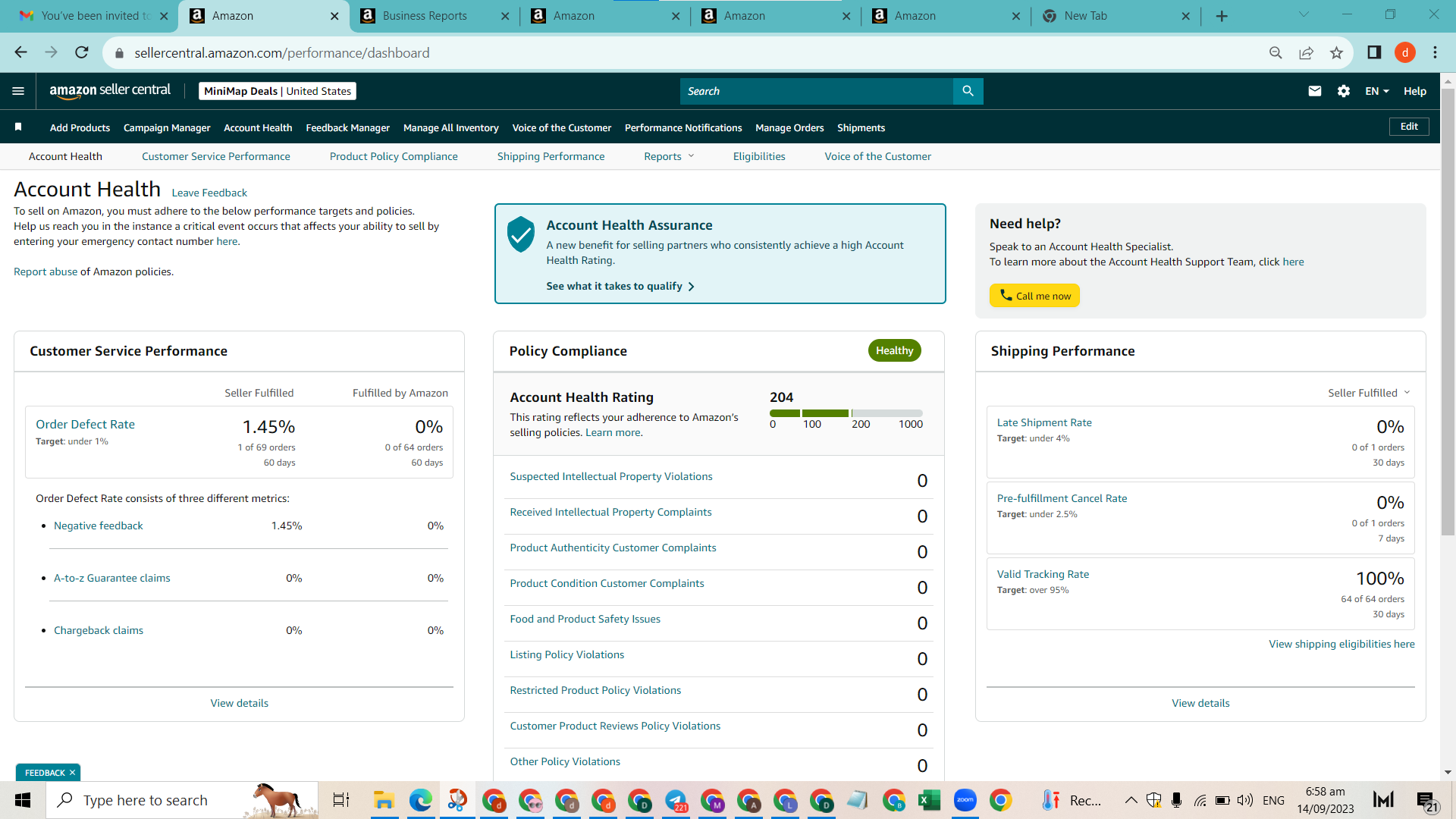This screenshot has width=1456, height=819.
Task: Open the Late Shipment Rate link
Action: pos(1044,422)
